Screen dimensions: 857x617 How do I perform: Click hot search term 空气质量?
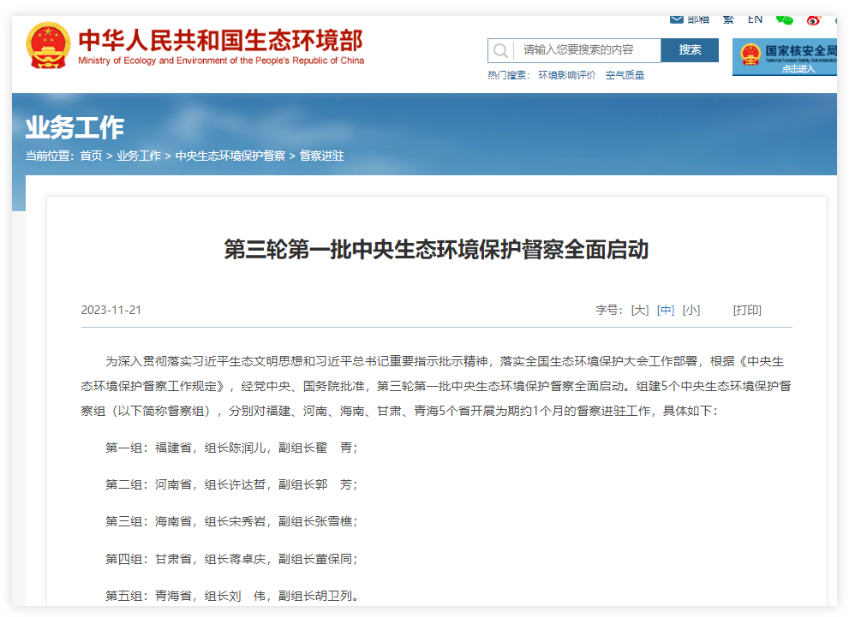click(624, 75)
